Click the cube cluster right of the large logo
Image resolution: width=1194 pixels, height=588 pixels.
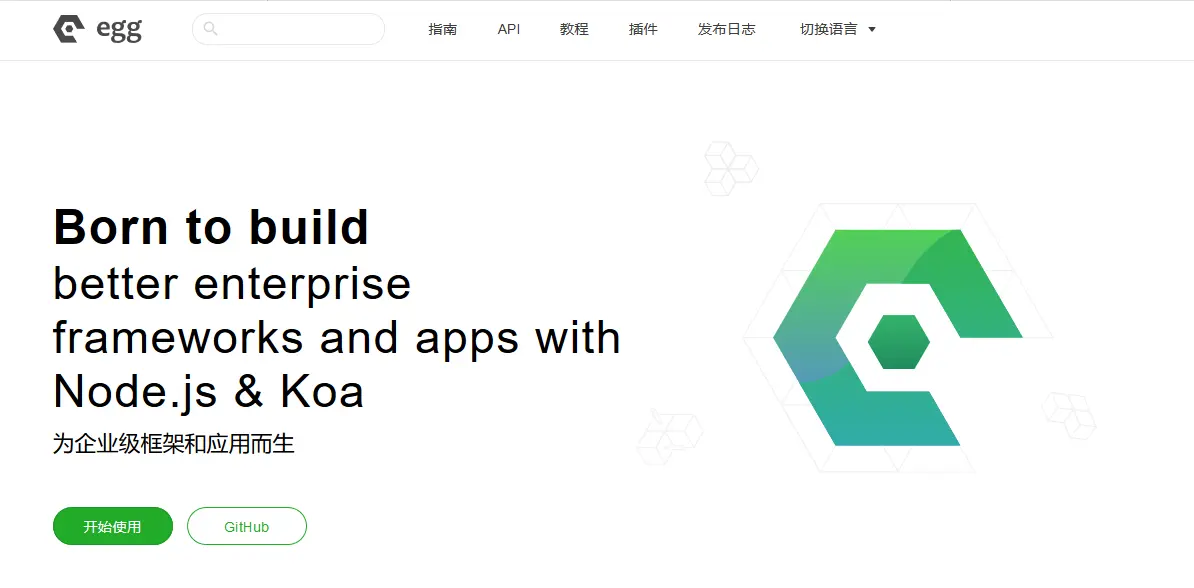coord(1069,415)
